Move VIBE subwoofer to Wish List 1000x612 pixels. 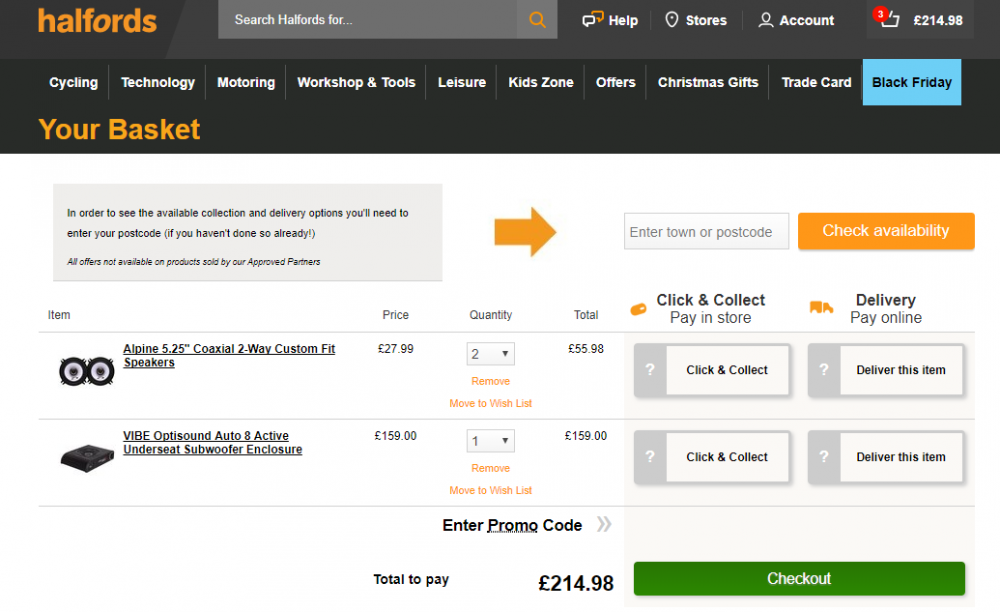pyautogui.click(x=490, y=491)
